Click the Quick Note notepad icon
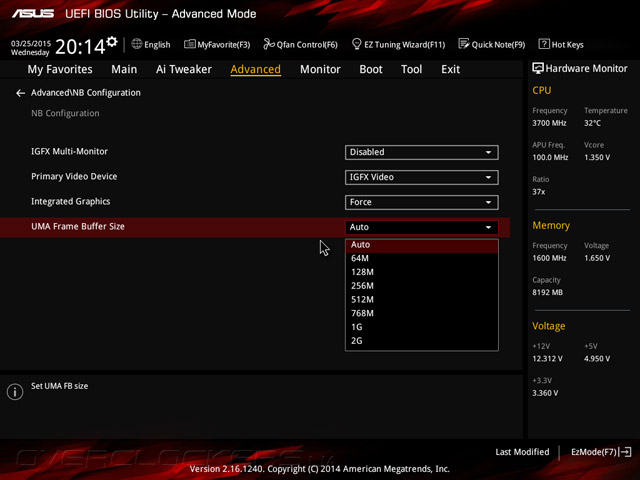Image resolution: width=640 pixels, height=480 pixels. coord(464,44)
